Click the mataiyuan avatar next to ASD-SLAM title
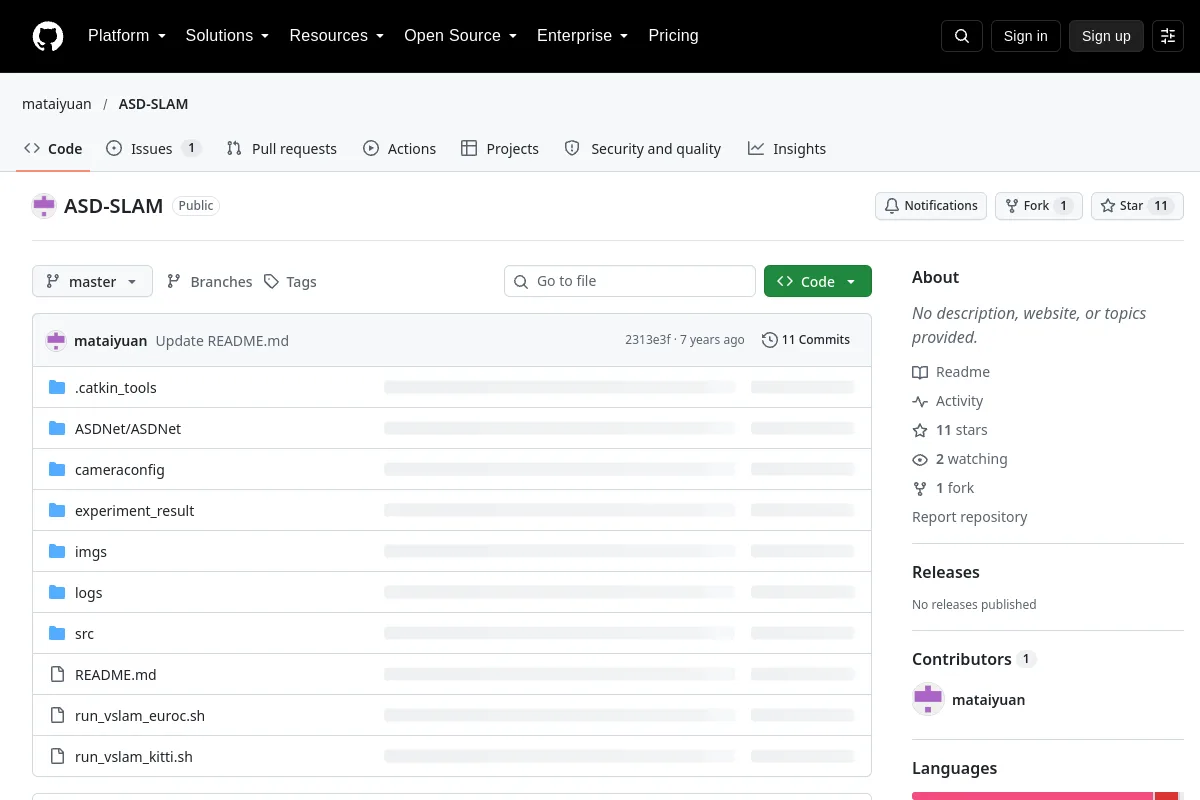This screenshot has height=800, width=1200. pyautogui.click(x=44, y=206)
